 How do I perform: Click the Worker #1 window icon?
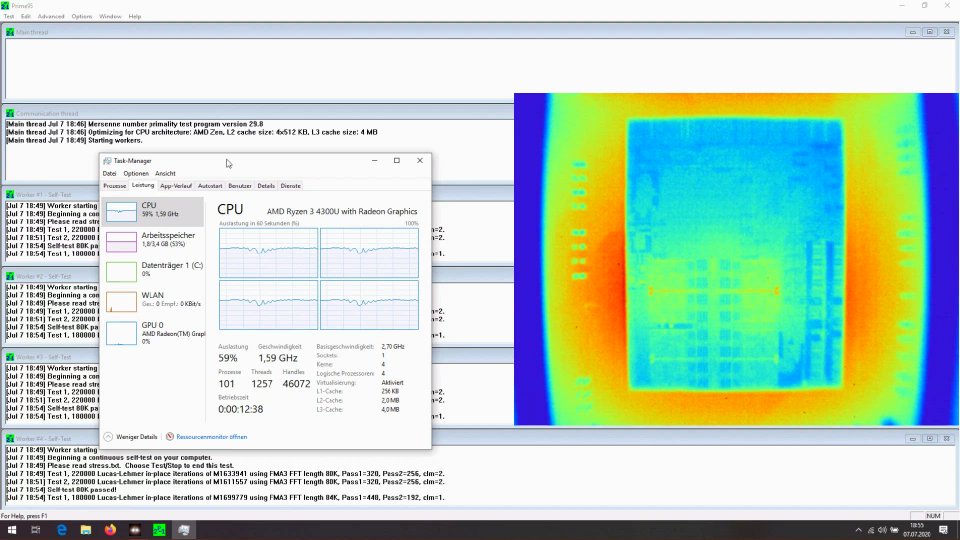click(x=10, y=195)
